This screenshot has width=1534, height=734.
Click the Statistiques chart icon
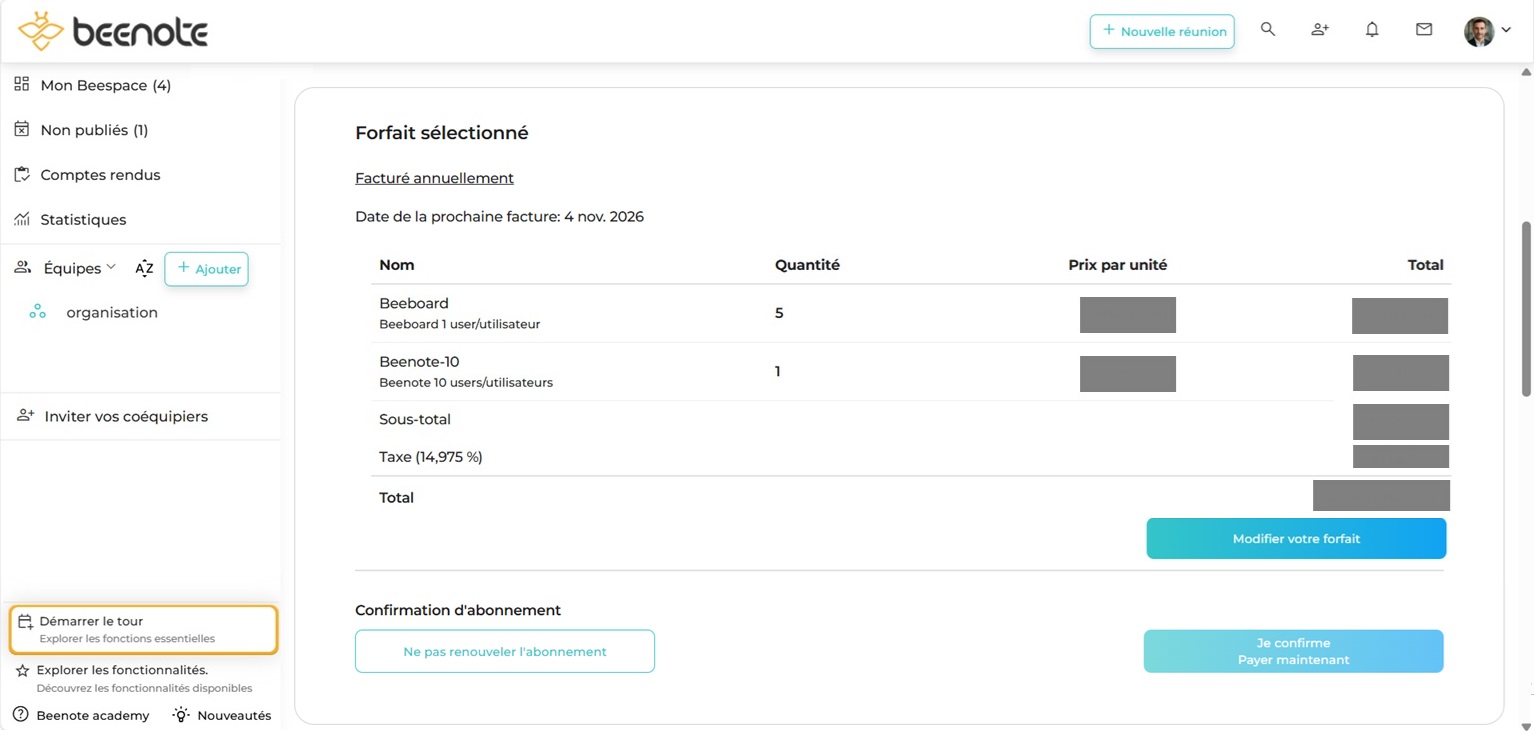click(22, 219)
